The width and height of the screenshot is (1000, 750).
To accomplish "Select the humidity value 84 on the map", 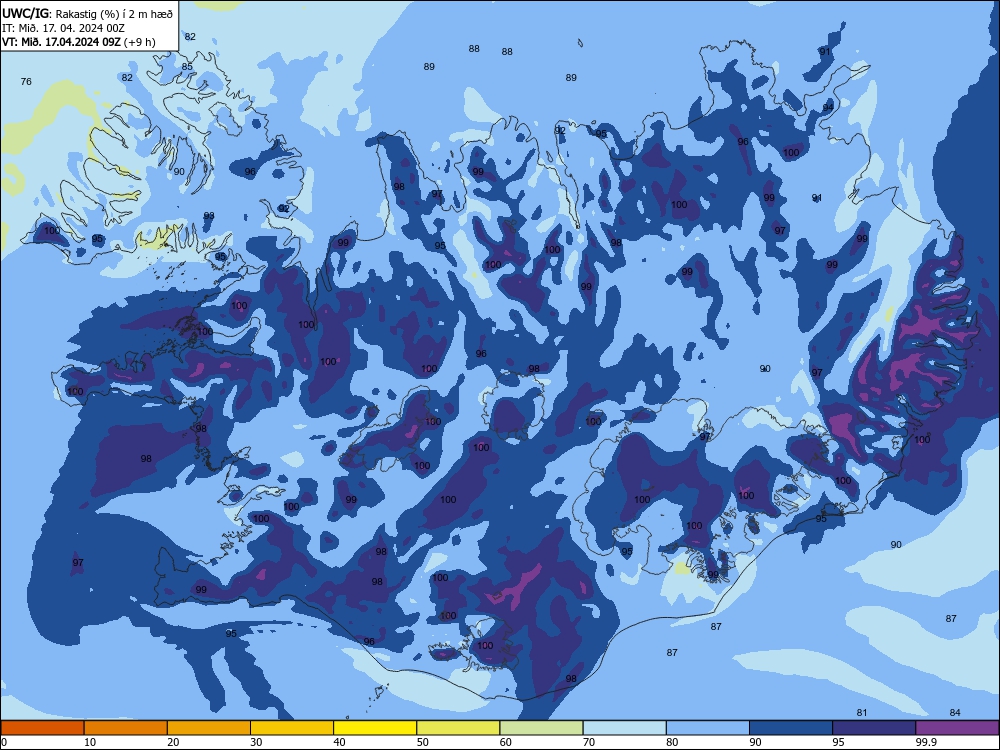I will coord(955,712).
